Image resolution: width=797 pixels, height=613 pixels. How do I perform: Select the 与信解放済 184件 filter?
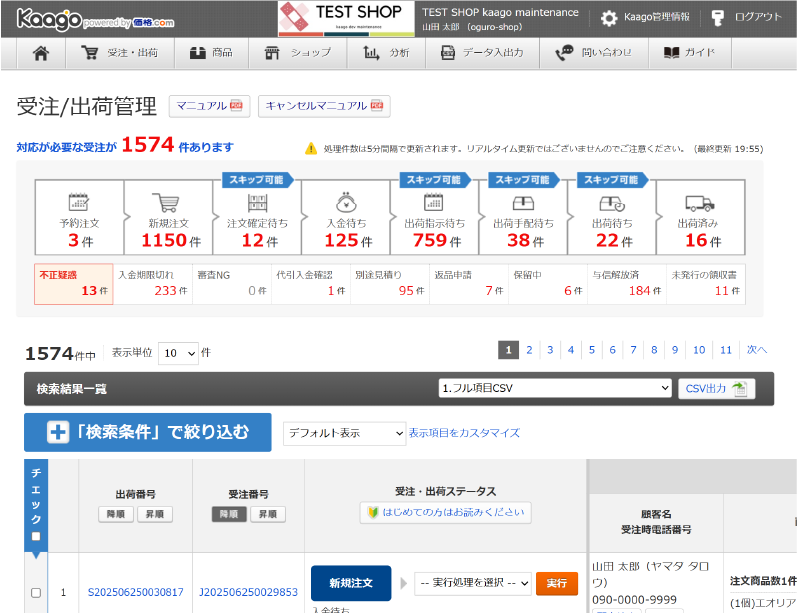point(627,284)
